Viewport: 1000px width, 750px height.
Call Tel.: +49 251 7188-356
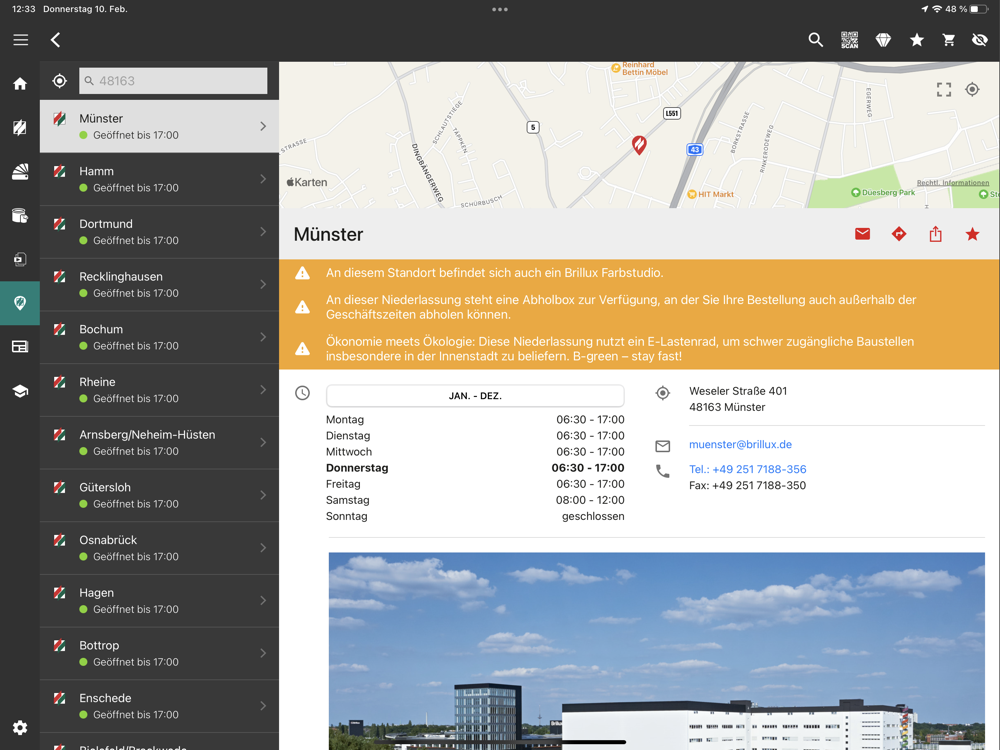coord(747,469)
